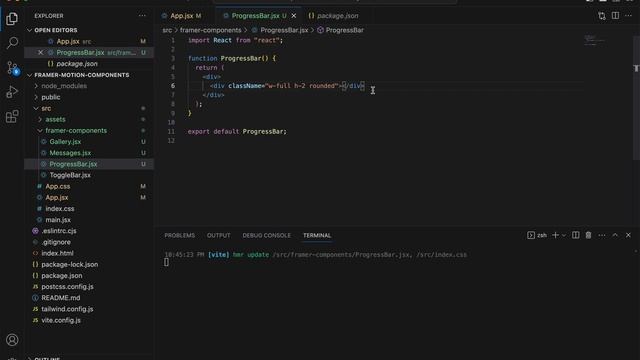Open terminal panel more actions
The image size is (640, 360).
(x=602, y=235)
